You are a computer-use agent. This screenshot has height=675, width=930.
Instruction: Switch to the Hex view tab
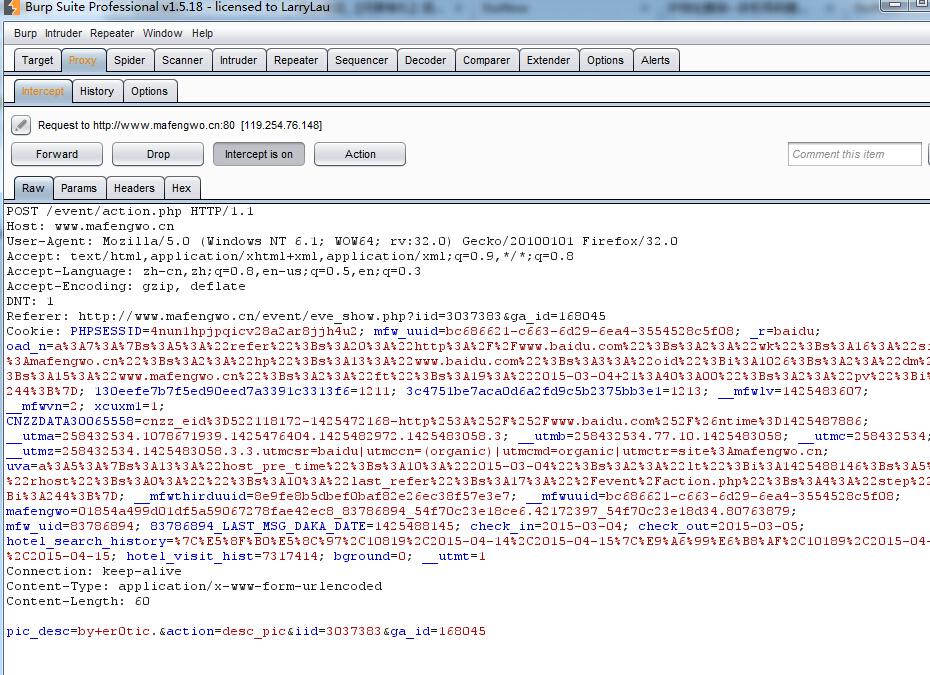click(181, 188)
